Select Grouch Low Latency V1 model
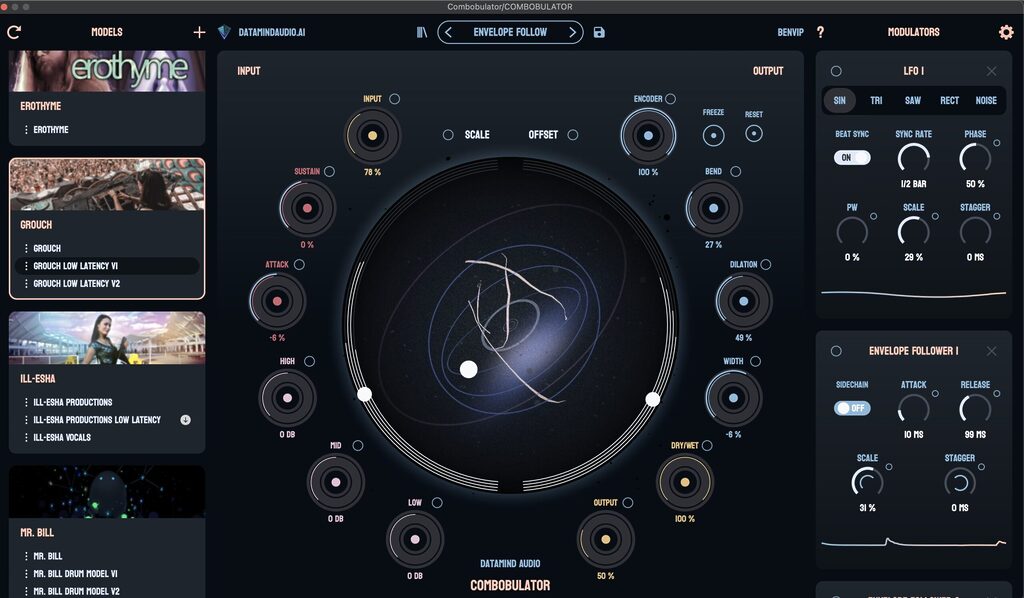1024x598 pixels. click(107, 266)
